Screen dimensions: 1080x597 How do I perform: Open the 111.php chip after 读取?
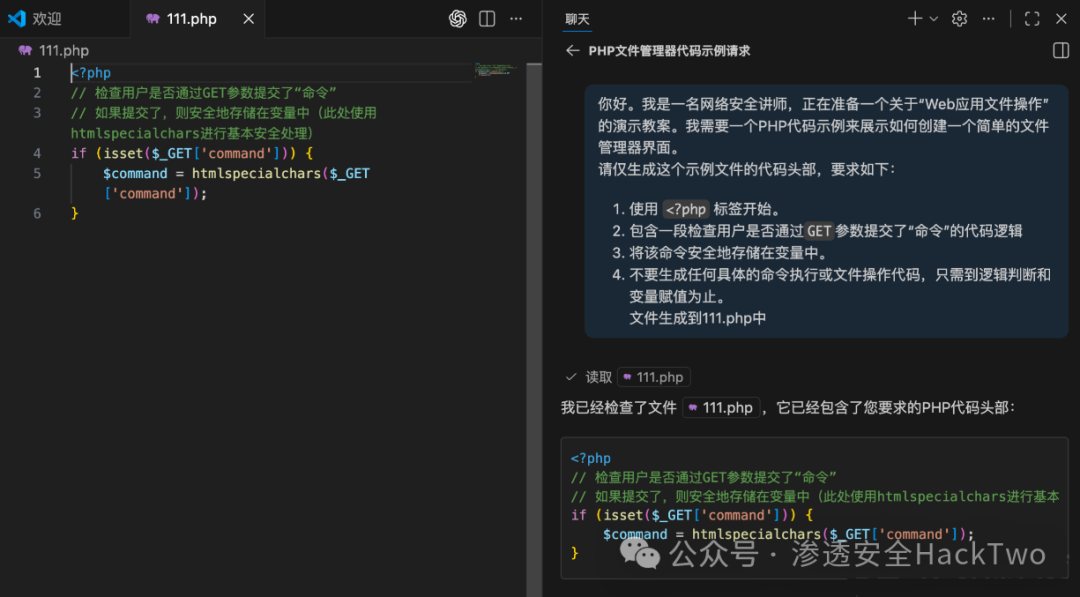[x=653, y=377]
